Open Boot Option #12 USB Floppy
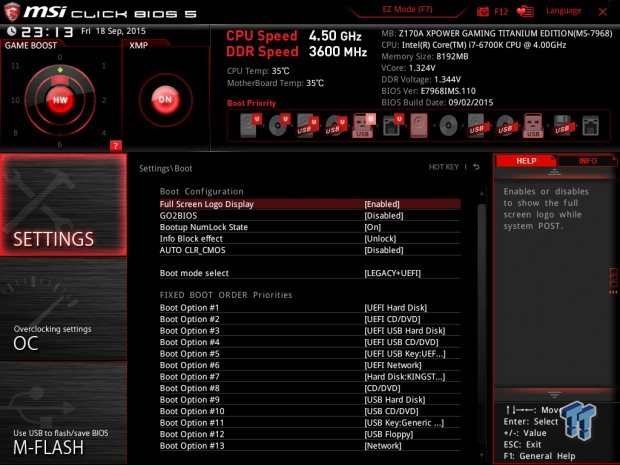Image resolution: width=620 pixels, height=465 pixels. (x=310, y=434)
